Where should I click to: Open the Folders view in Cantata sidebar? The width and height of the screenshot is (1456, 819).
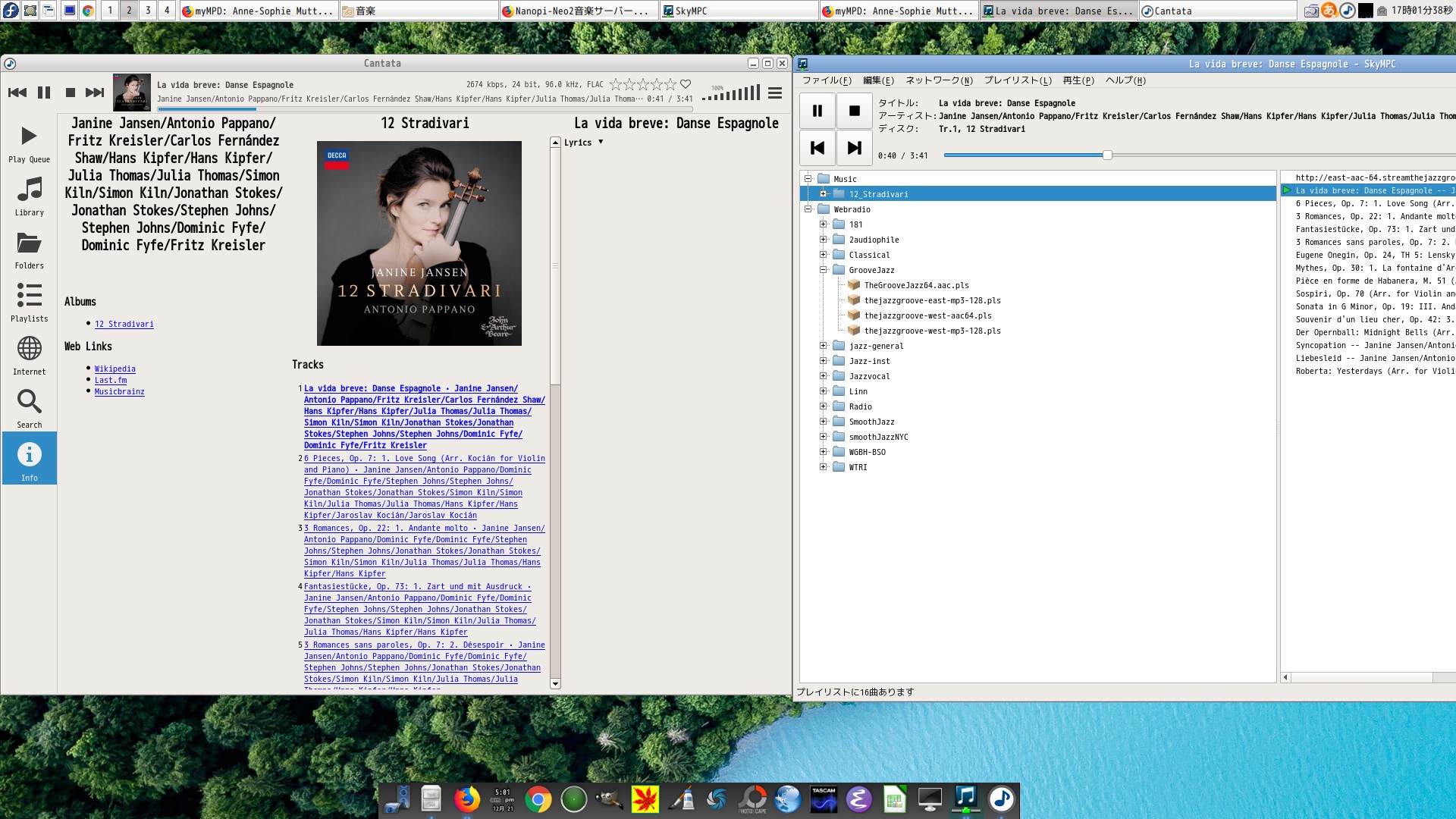coord(29,249)
